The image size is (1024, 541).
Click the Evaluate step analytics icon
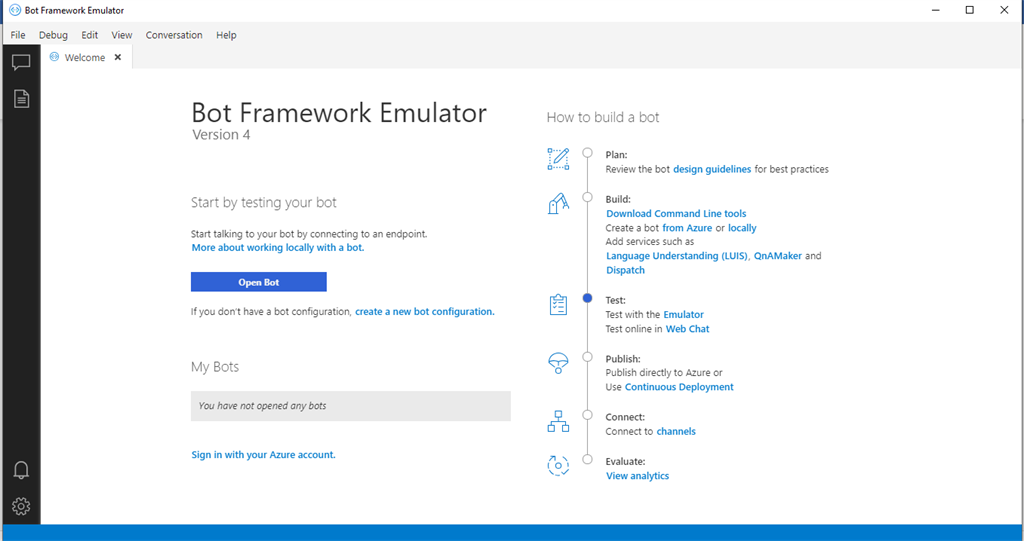coord(558,465)
